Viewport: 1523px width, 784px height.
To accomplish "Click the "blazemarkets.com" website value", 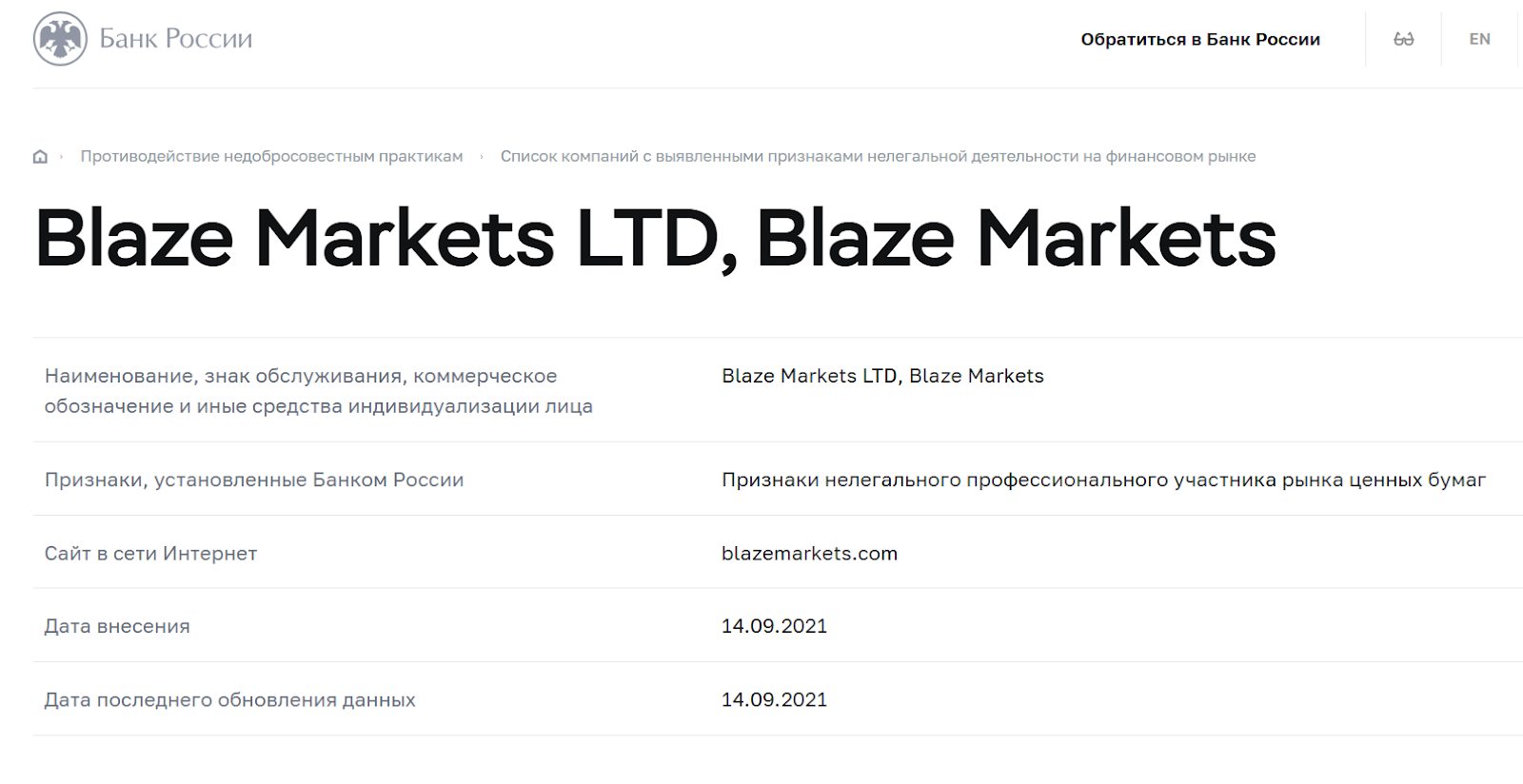I will coord(809,554).
